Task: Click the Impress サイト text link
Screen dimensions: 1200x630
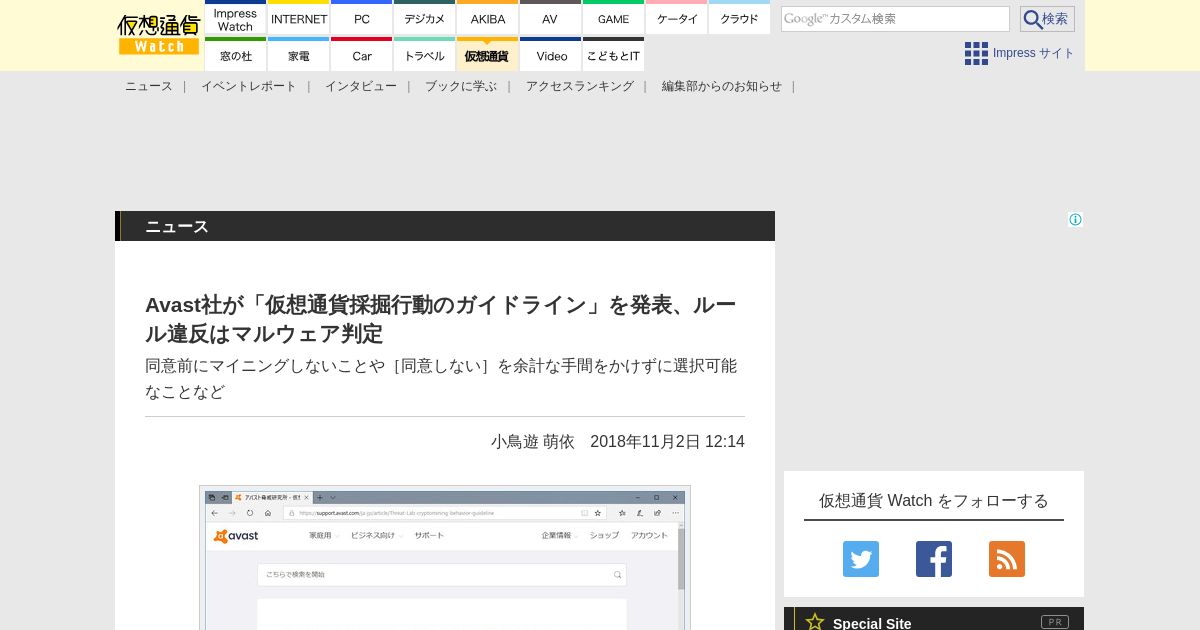Action: point(1034,53)
